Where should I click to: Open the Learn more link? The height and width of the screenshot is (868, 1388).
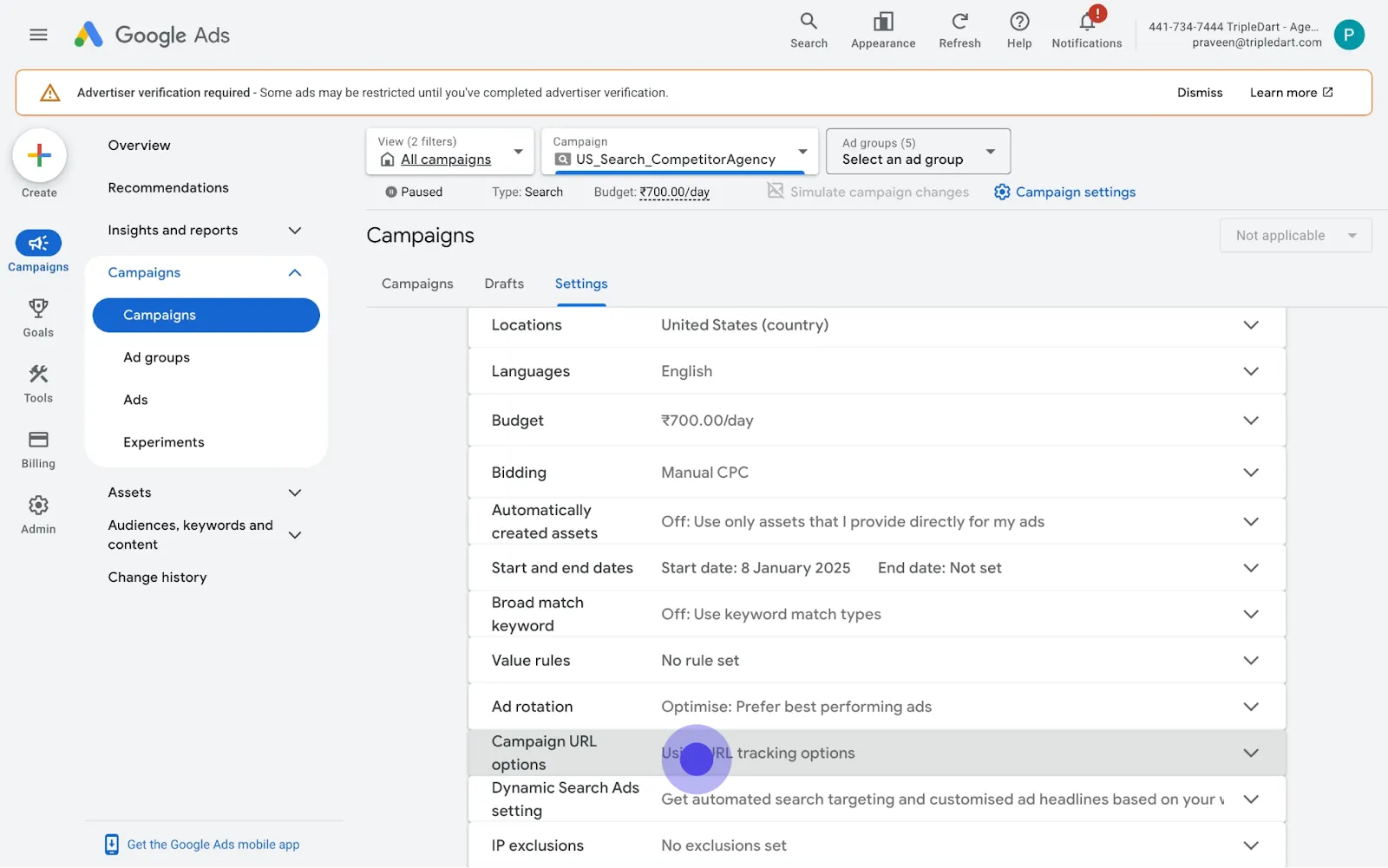(x=1291, y=93)
